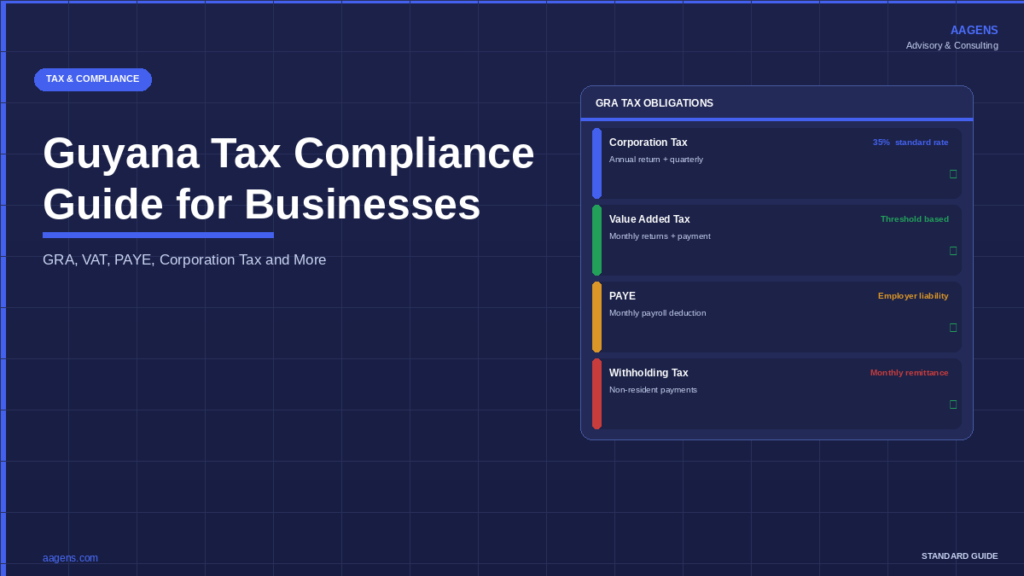Select the PAYE row title

(622, 296)
